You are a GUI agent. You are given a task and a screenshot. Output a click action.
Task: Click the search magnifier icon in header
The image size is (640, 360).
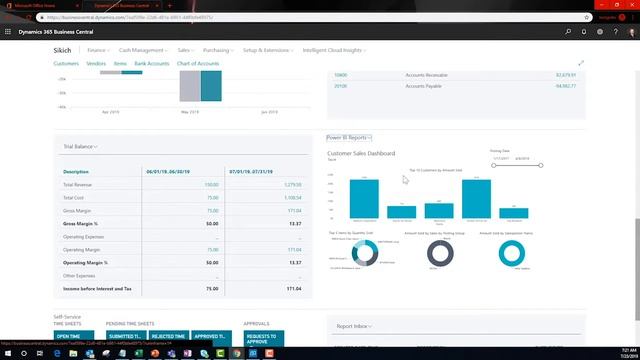(568, 31)
